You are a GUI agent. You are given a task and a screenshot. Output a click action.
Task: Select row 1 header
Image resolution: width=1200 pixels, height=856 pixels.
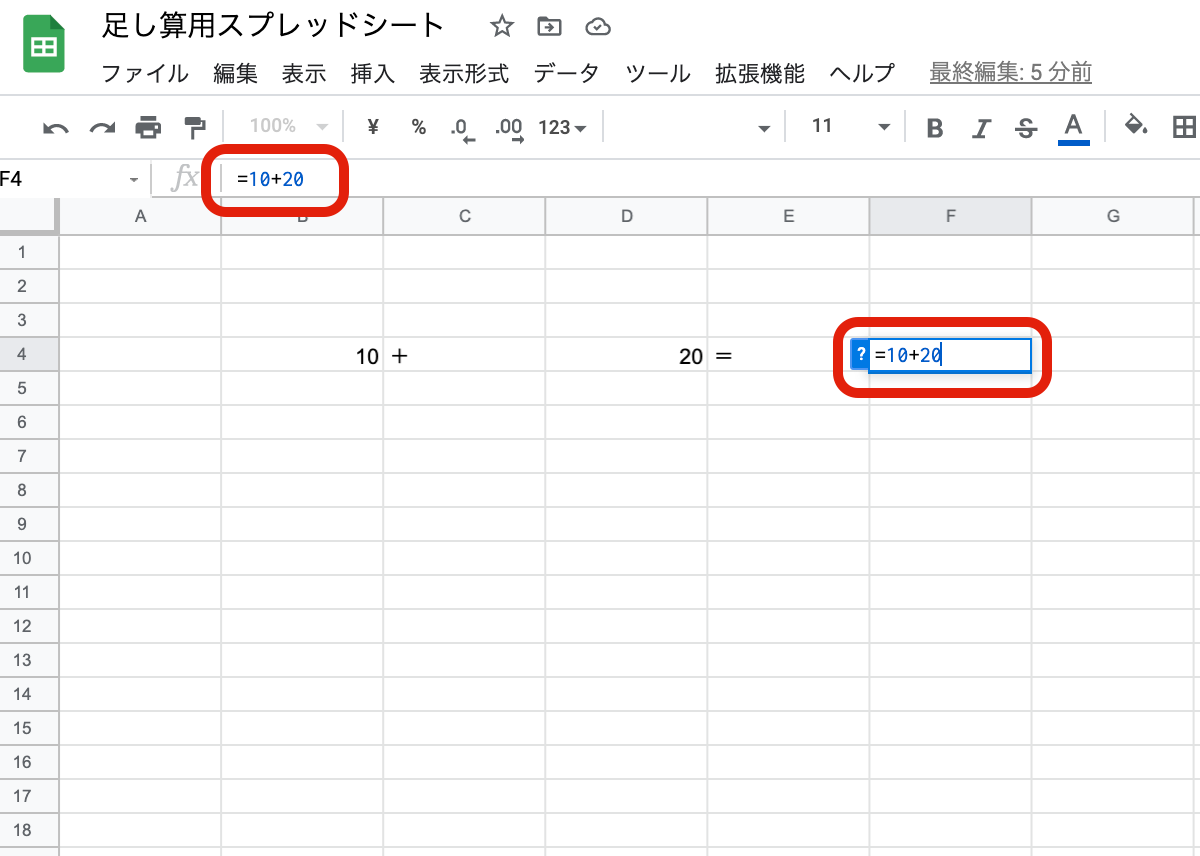click(29, 252)
